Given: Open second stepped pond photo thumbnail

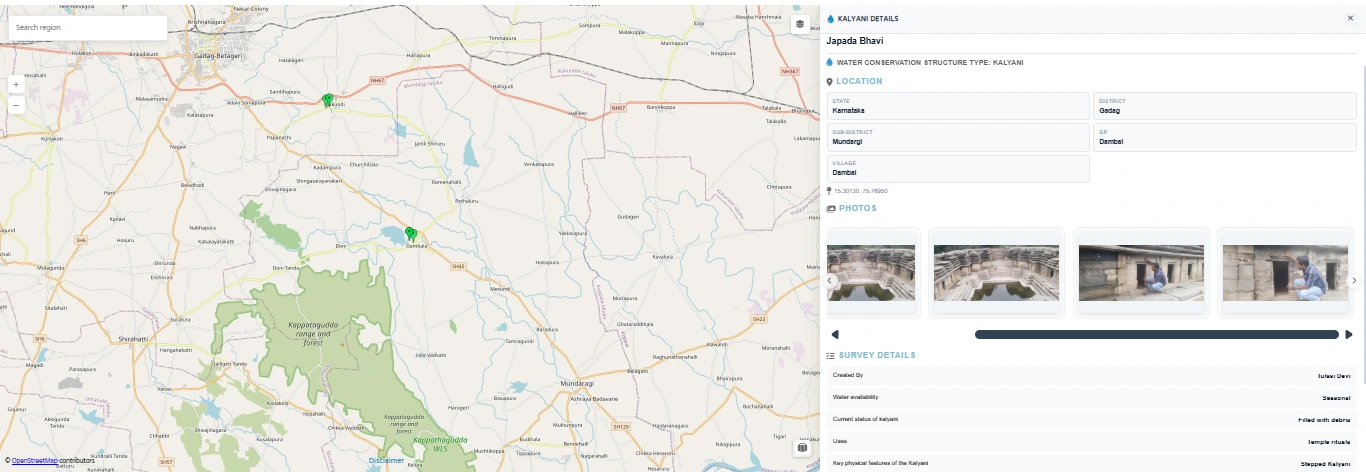Looking at the screenshot, I should (x=996, y=273).
